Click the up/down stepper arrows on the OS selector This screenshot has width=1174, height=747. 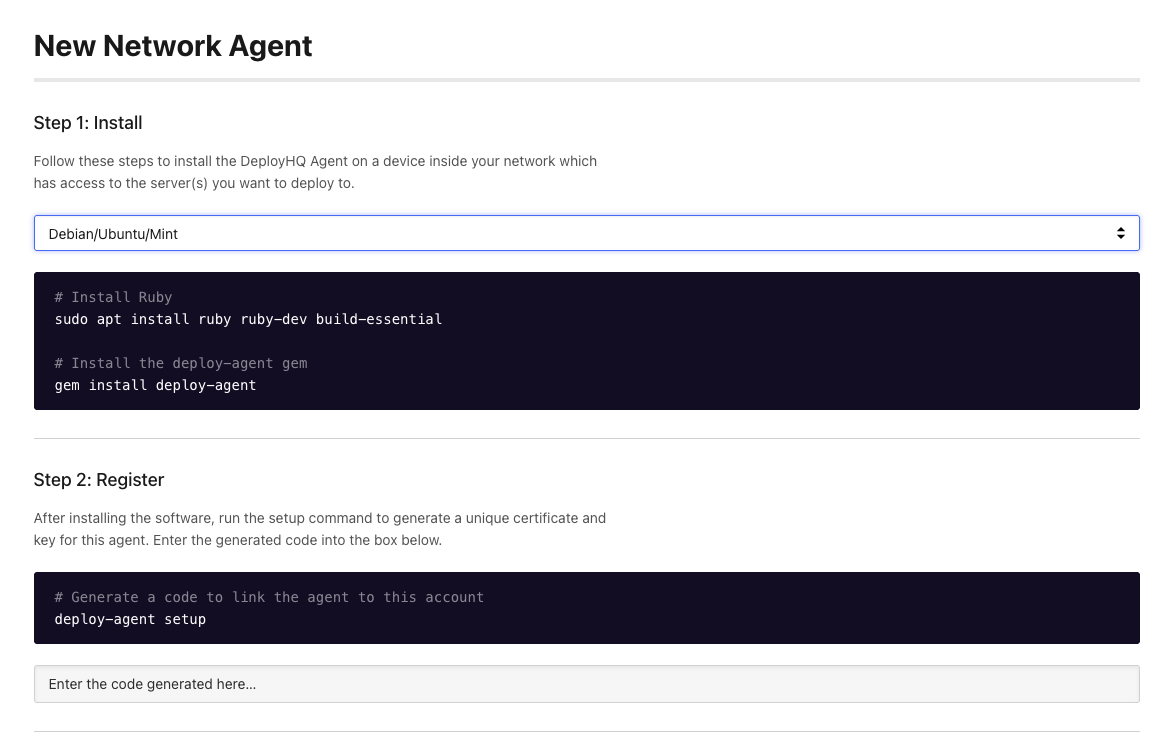click(x=1121, y=232)
